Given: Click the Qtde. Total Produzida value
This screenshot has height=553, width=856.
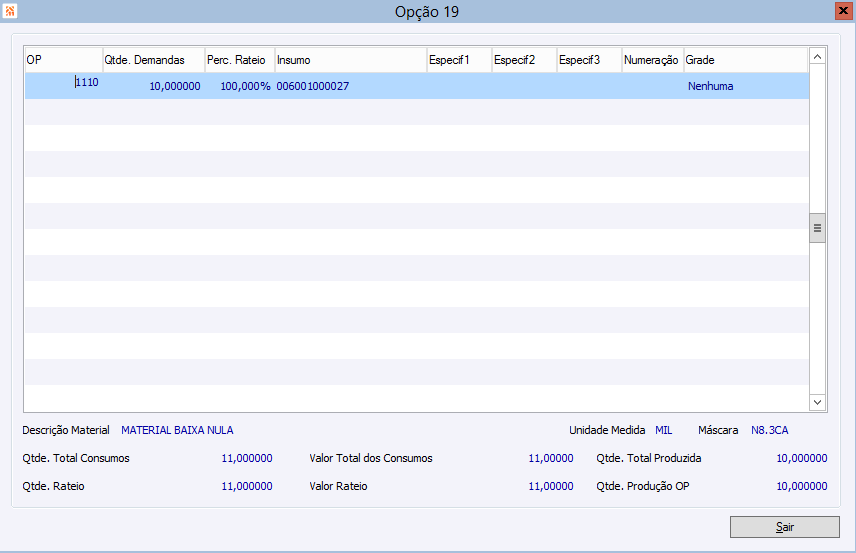Looking at the screenshot, I should (x=802, y=458).
